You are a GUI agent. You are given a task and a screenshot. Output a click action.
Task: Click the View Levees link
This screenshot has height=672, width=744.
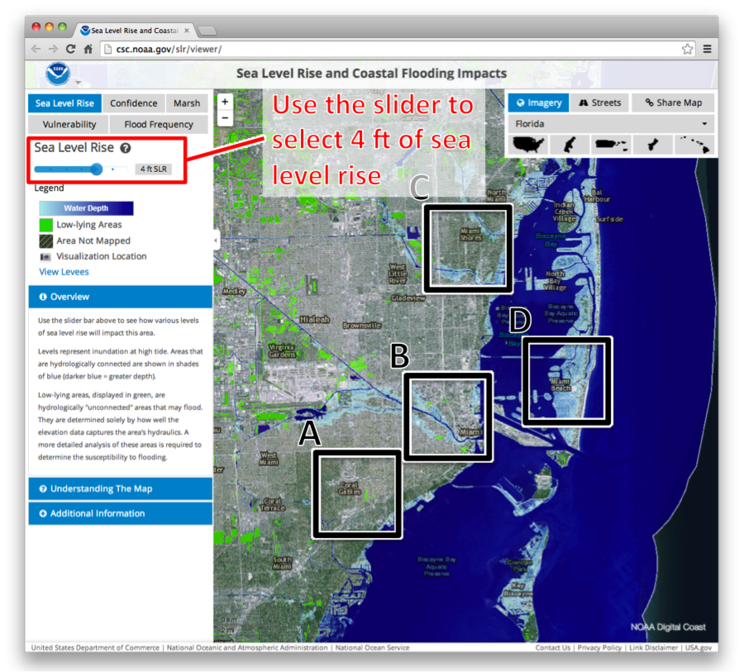[x=63, y=272]
